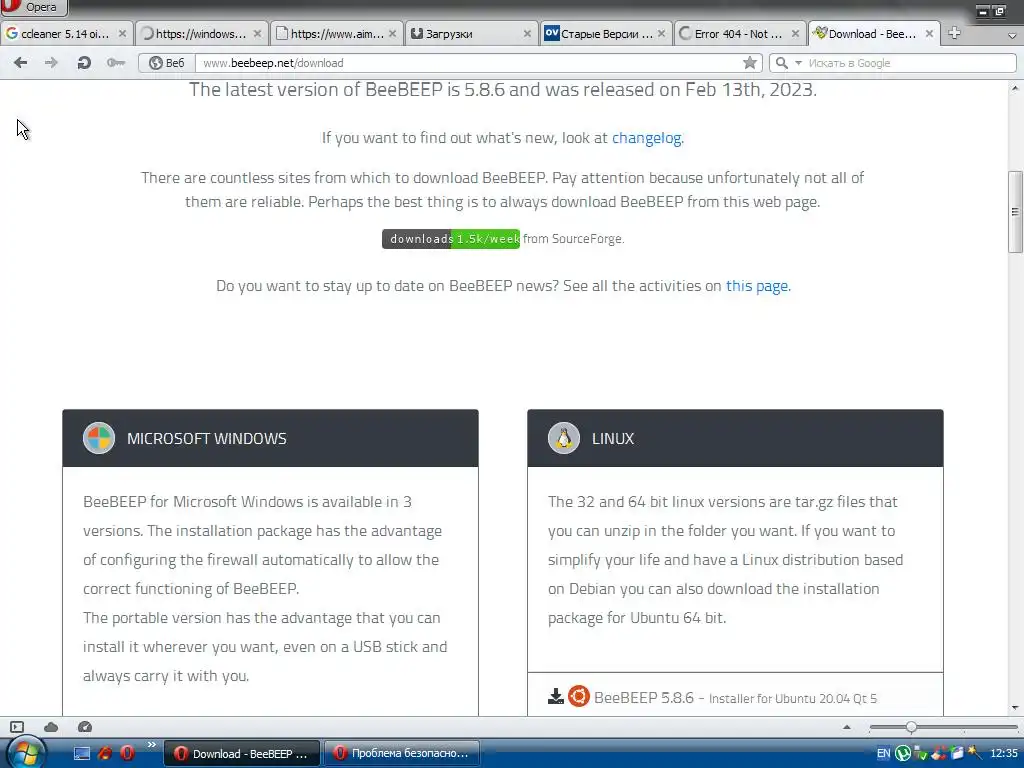1024x768 pixels.
Task: Go forward with the forward arrow
Action: (51, 63)
